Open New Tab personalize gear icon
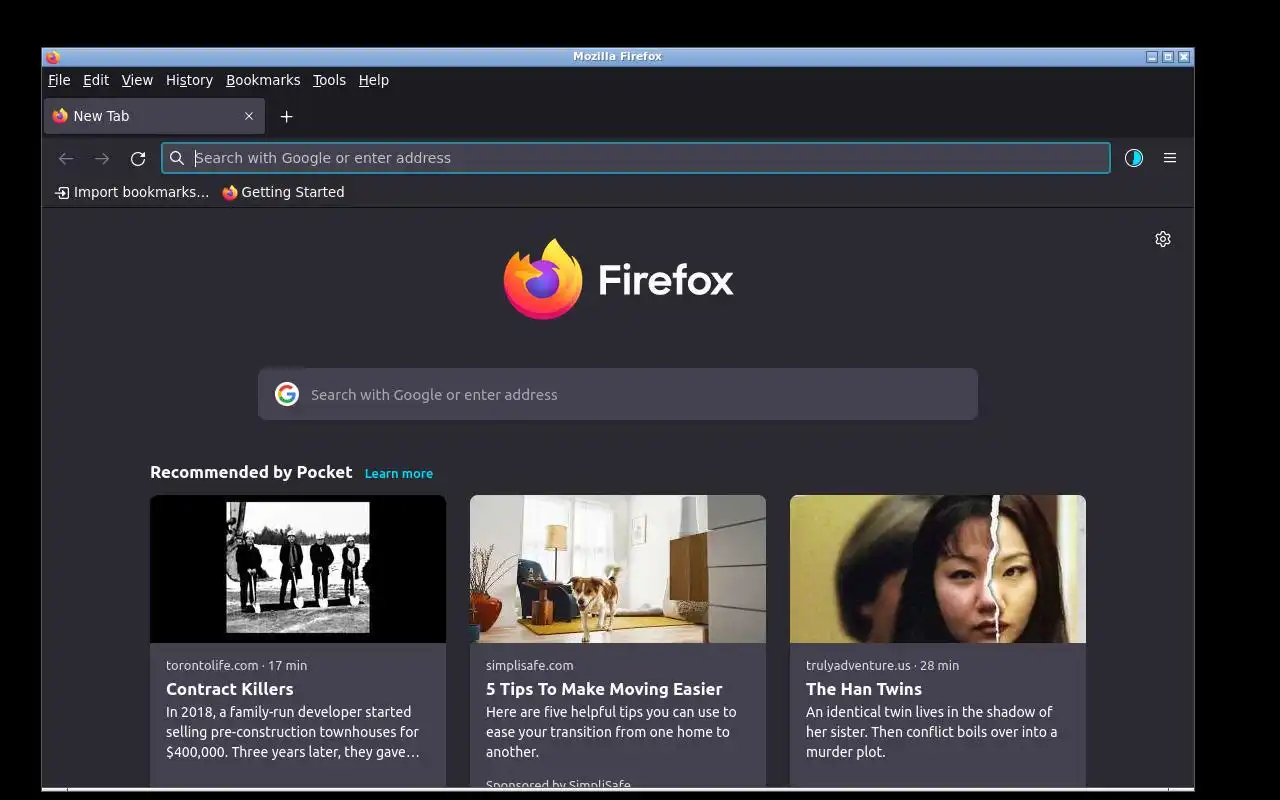This screenshot has height=800, width=1280. (x=1163, y=239)
